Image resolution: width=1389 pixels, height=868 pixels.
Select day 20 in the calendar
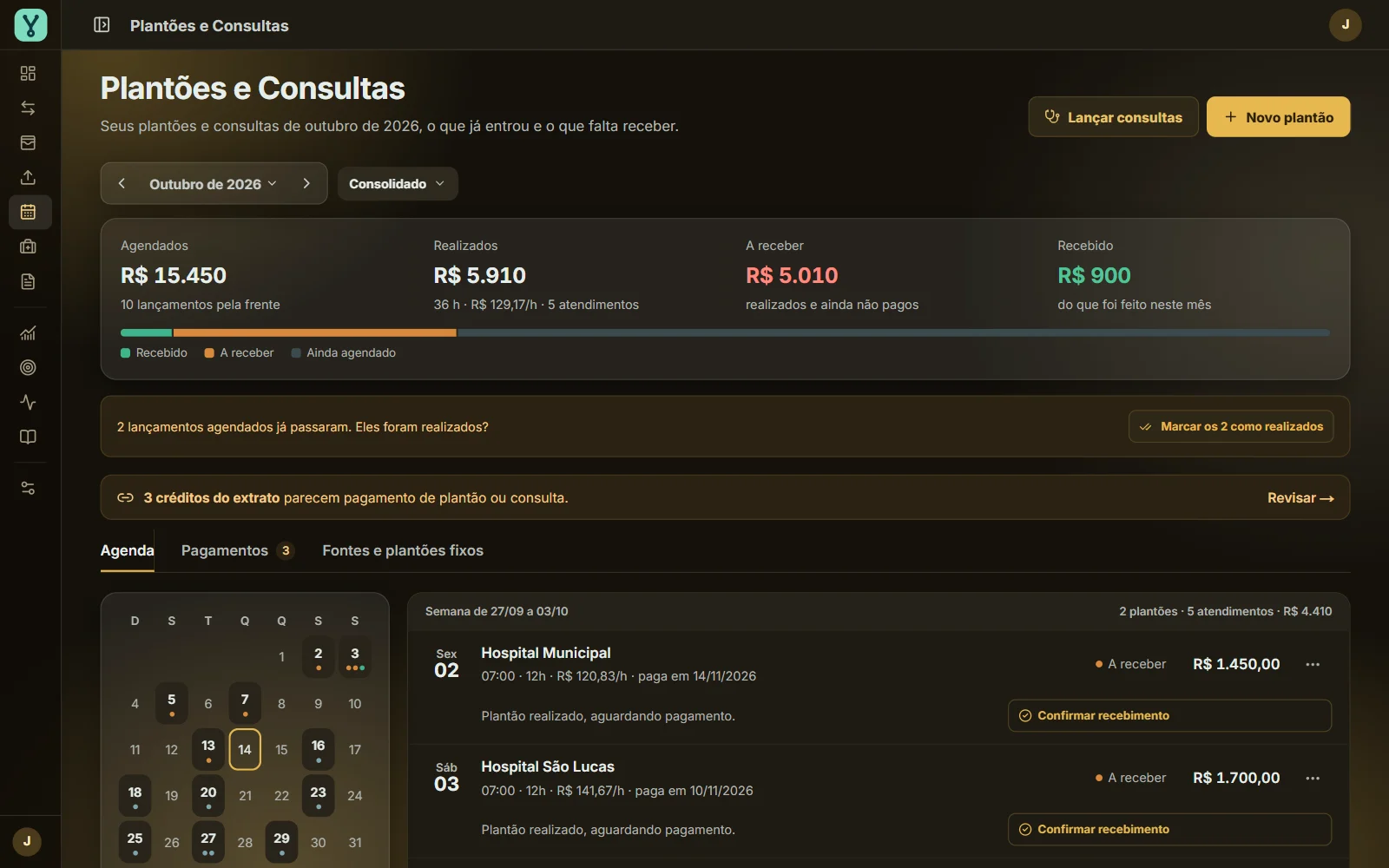[x=208, y=796]
